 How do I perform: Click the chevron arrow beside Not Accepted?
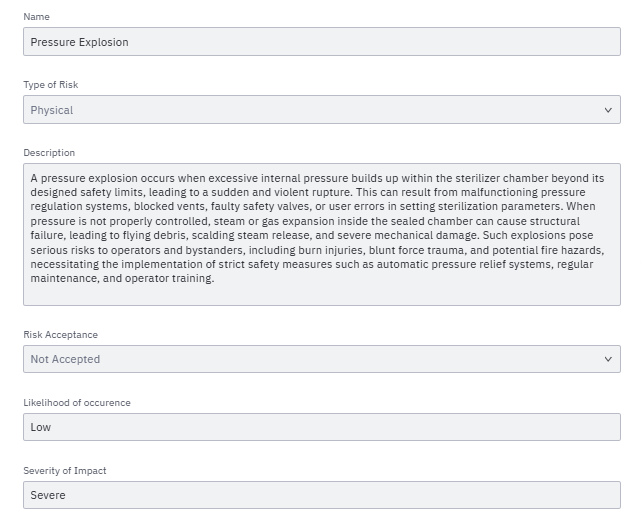pos(608,359)
